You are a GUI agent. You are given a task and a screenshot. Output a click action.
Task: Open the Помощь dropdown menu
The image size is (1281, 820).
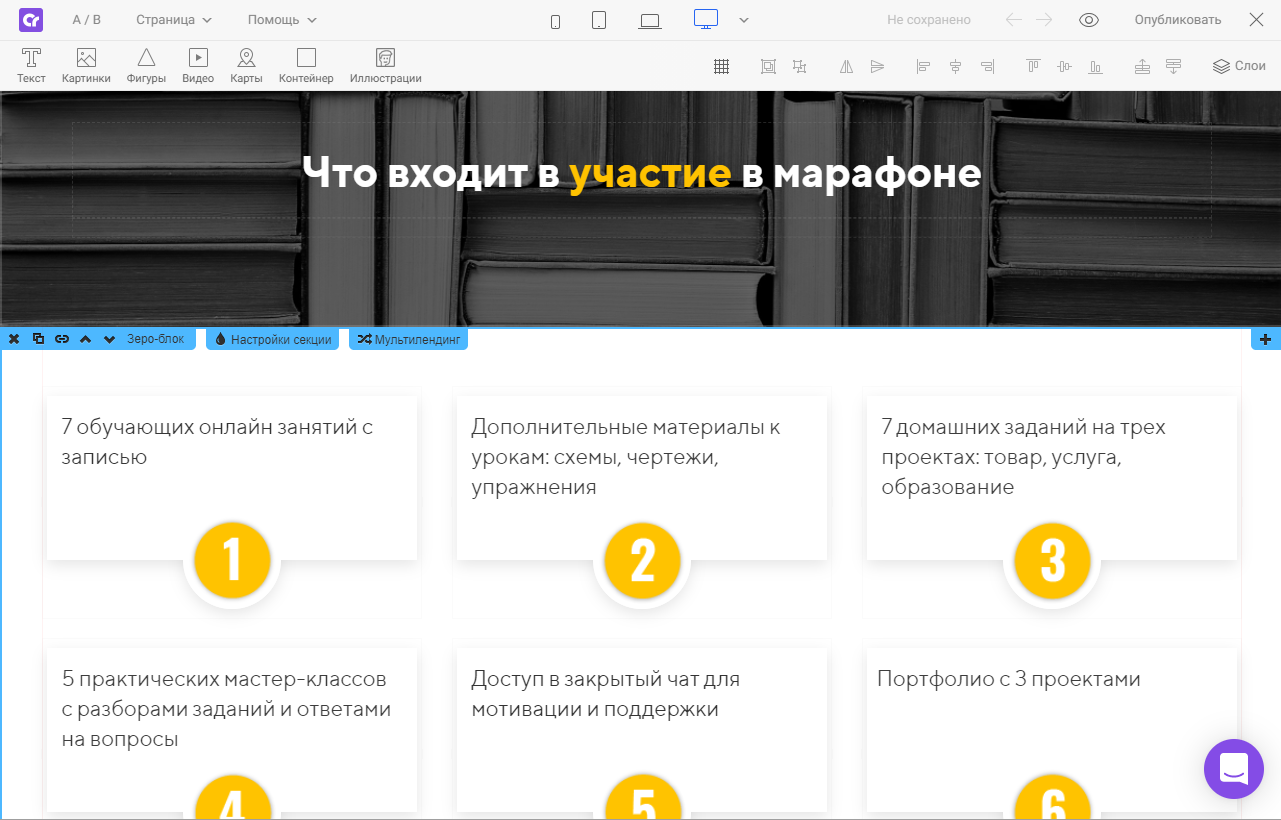pos(282,20)
